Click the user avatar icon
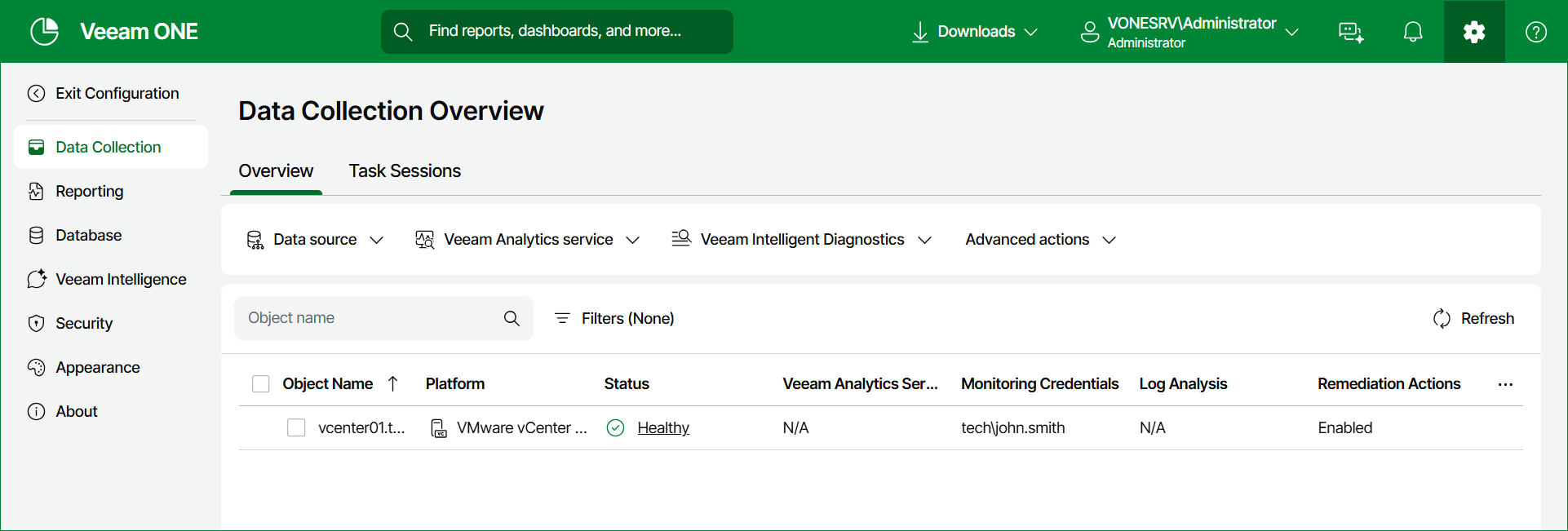This screenshot has width=1568, height=531. 1090,32
